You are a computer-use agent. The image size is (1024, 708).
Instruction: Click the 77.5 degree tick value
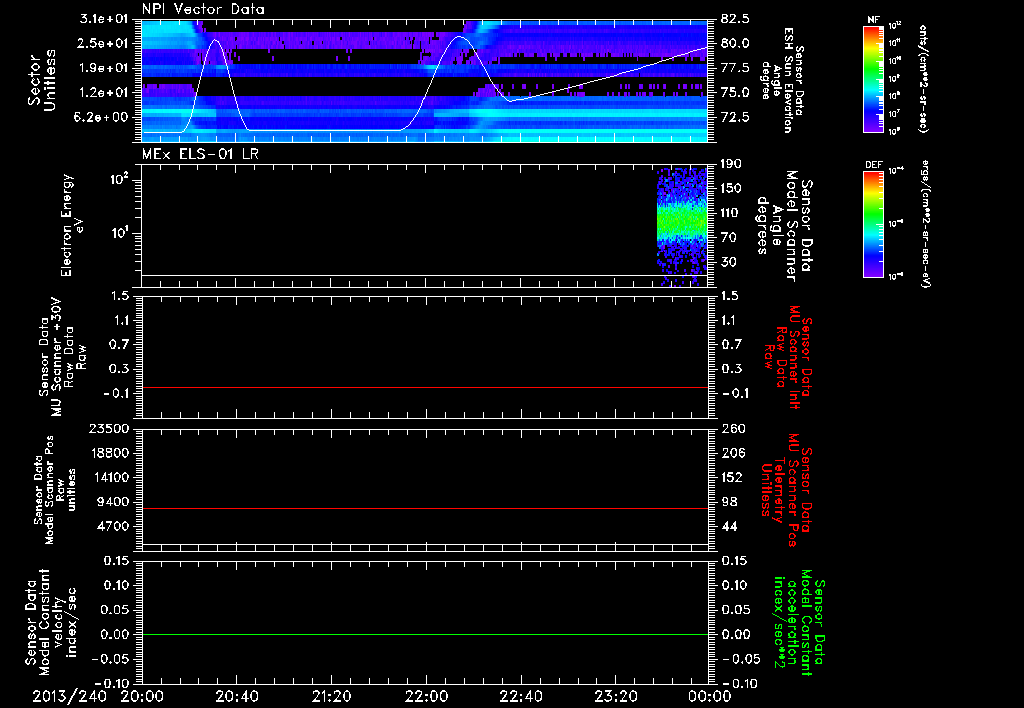735,68
